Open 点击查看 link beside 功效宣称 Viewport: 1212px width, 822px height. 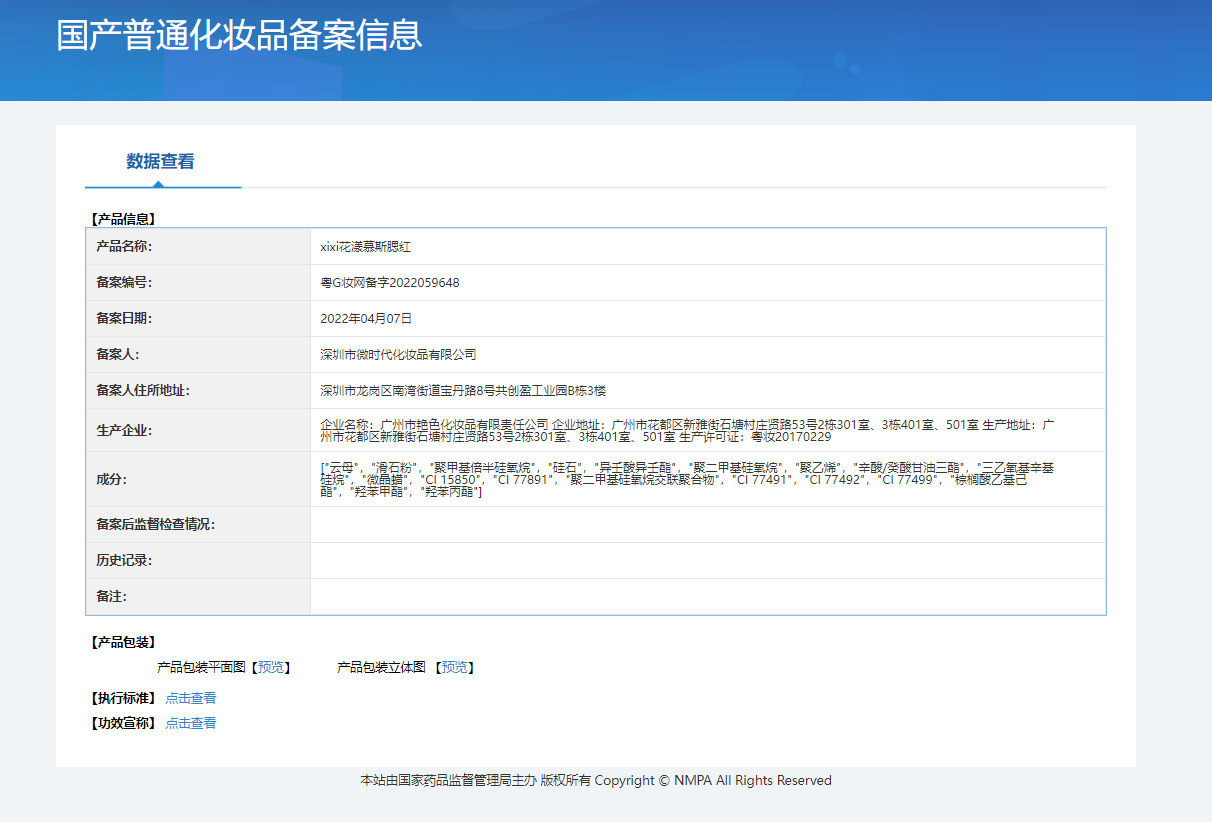191,723
